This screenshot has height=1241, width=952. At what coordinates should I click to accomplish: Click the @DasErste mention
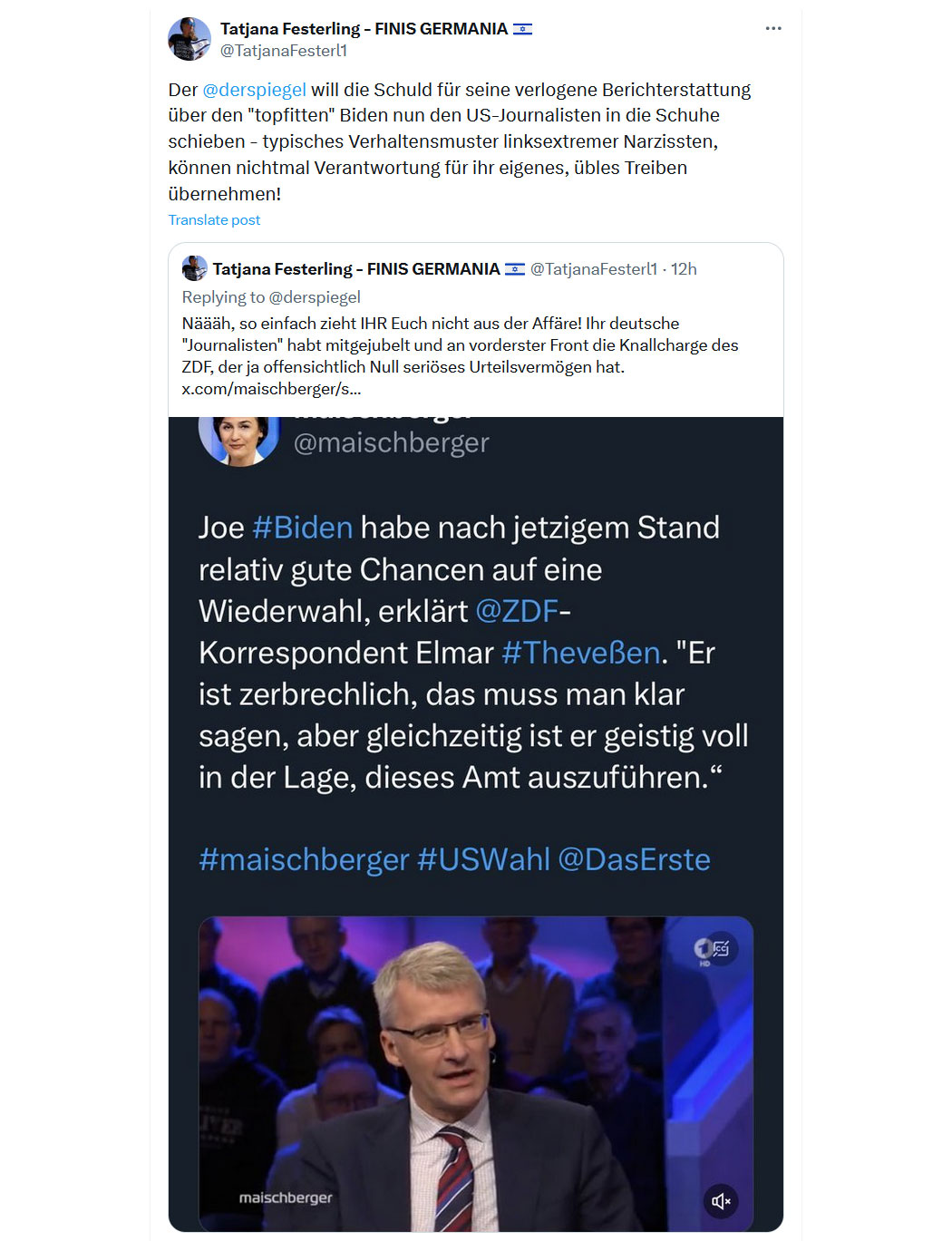[x=634, y=859]
